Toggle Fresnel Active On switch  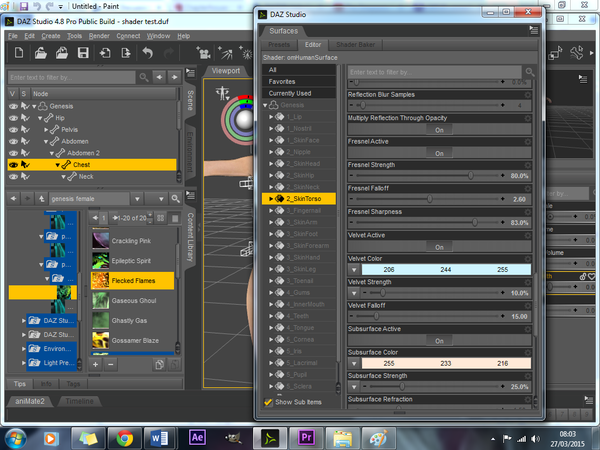point(439,153)
